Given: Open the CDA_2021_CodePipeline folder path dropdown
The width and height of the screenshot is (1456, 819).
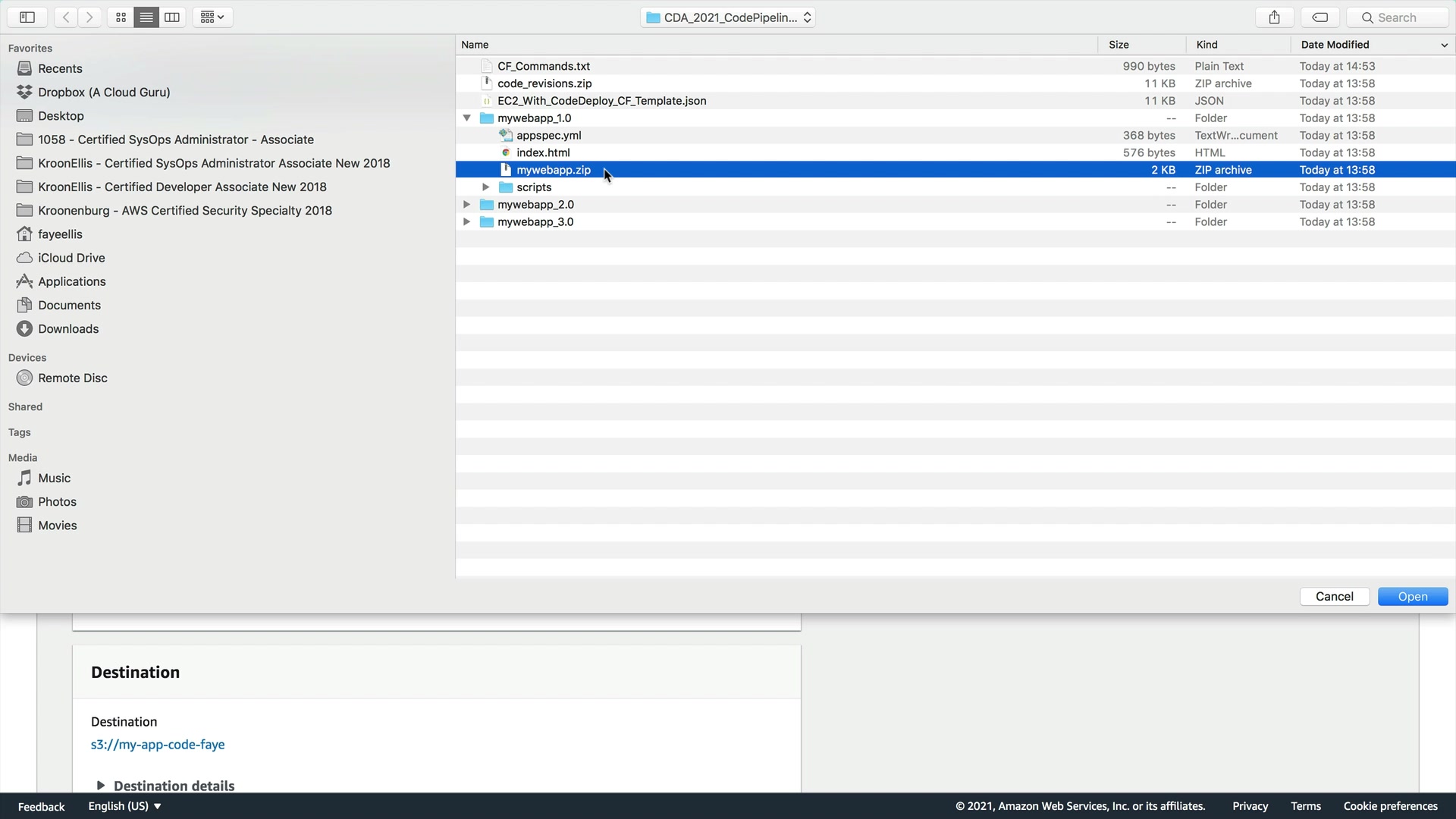Looking at the screenshot, I should pyautogui.click(x=728, y=17).
